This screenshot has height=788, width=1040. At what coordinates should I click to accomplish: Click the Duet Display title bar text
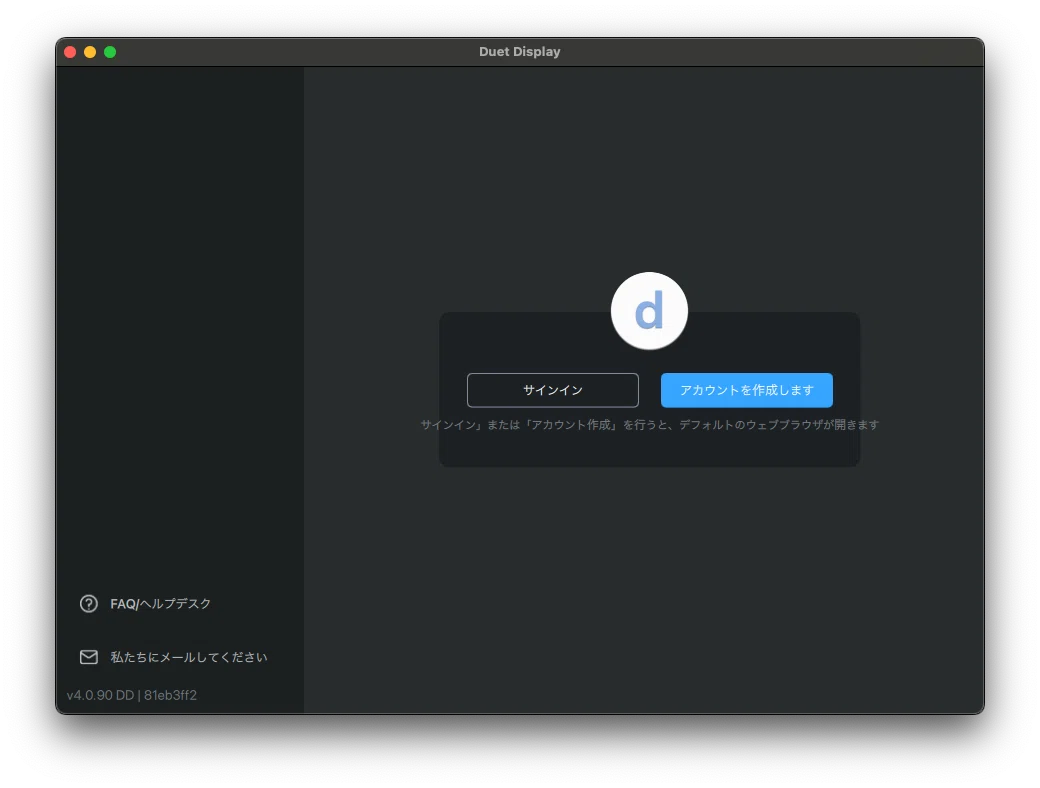pyautogui.click(x=520, y=52)
